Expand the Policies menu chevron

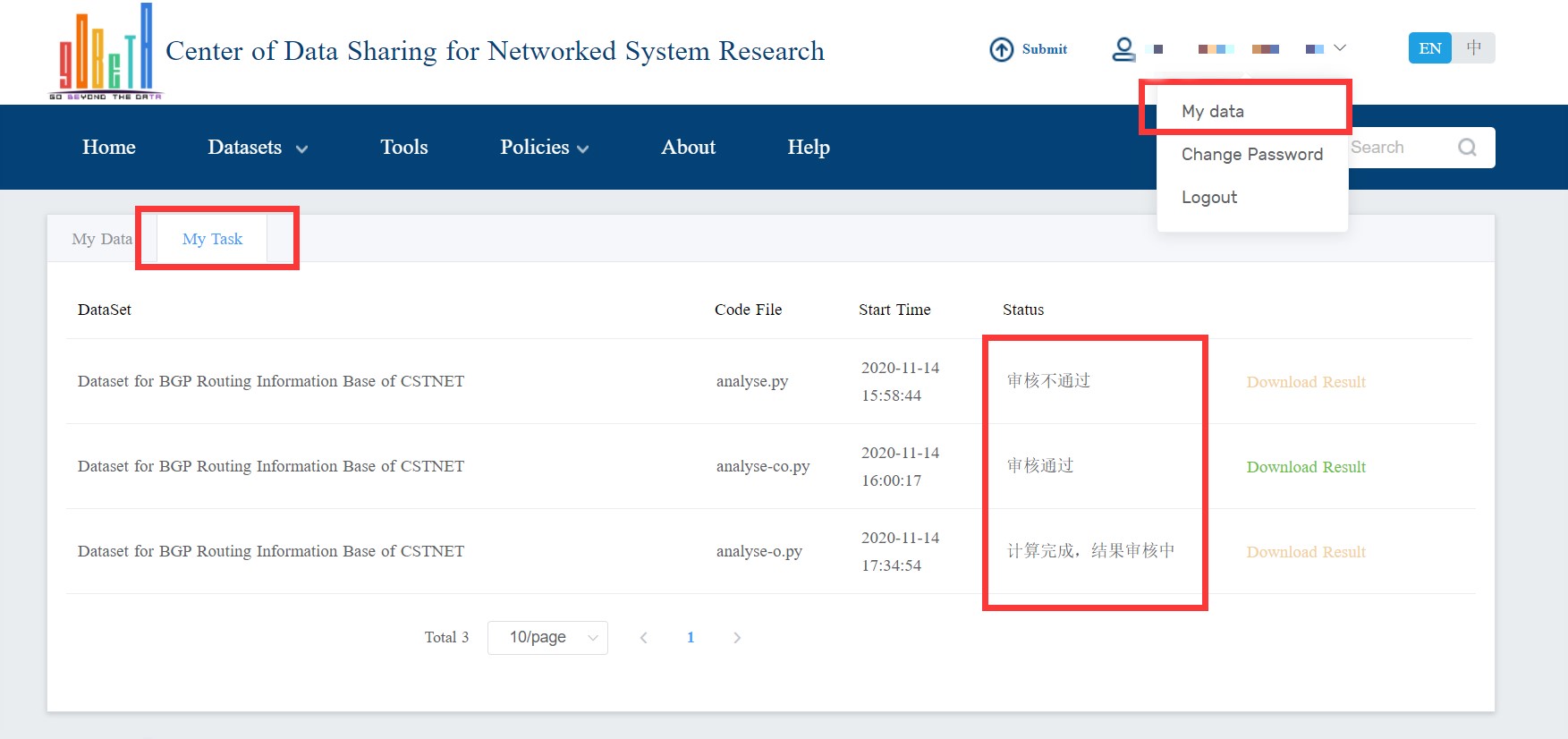[x=583, y=149]
